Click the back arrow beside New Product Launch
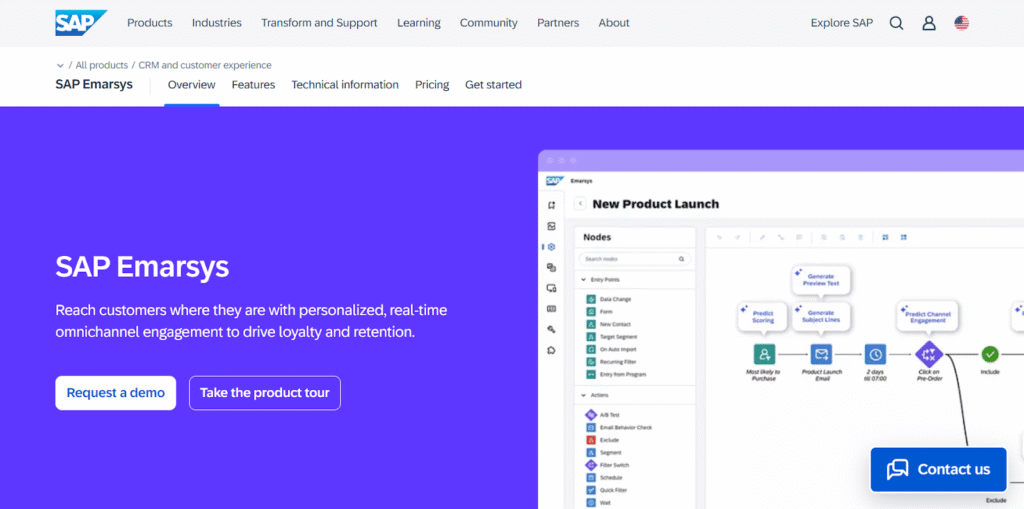Viewport: 1024px width, 509px height. point(581,204)
